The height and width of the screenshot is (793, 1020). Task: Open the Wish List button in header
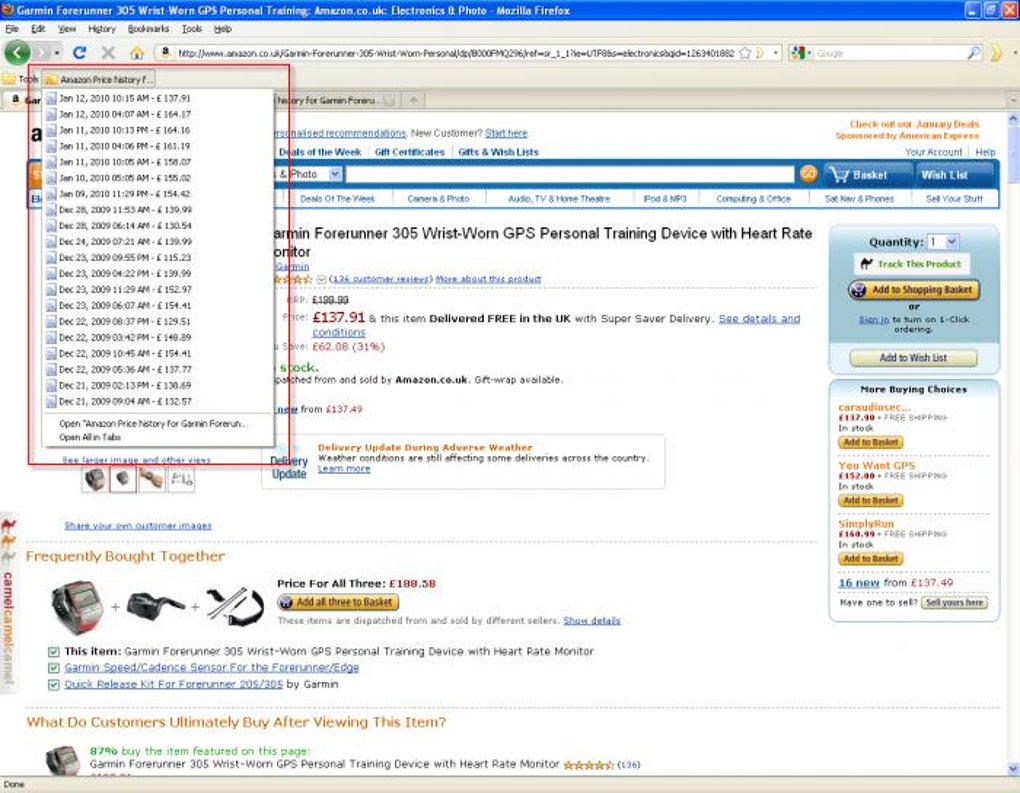[953, 175]
